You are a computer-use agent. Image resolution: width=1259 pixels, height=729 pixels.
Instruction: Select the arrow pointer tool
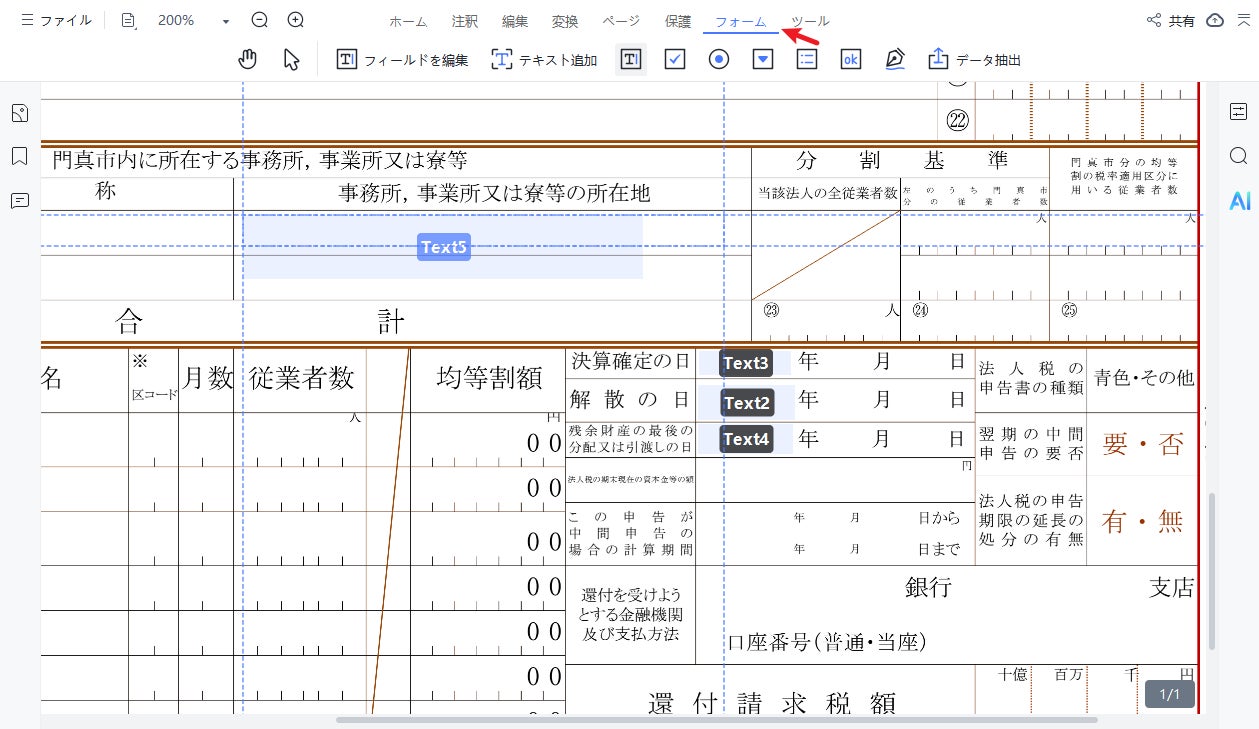point(291,60)
